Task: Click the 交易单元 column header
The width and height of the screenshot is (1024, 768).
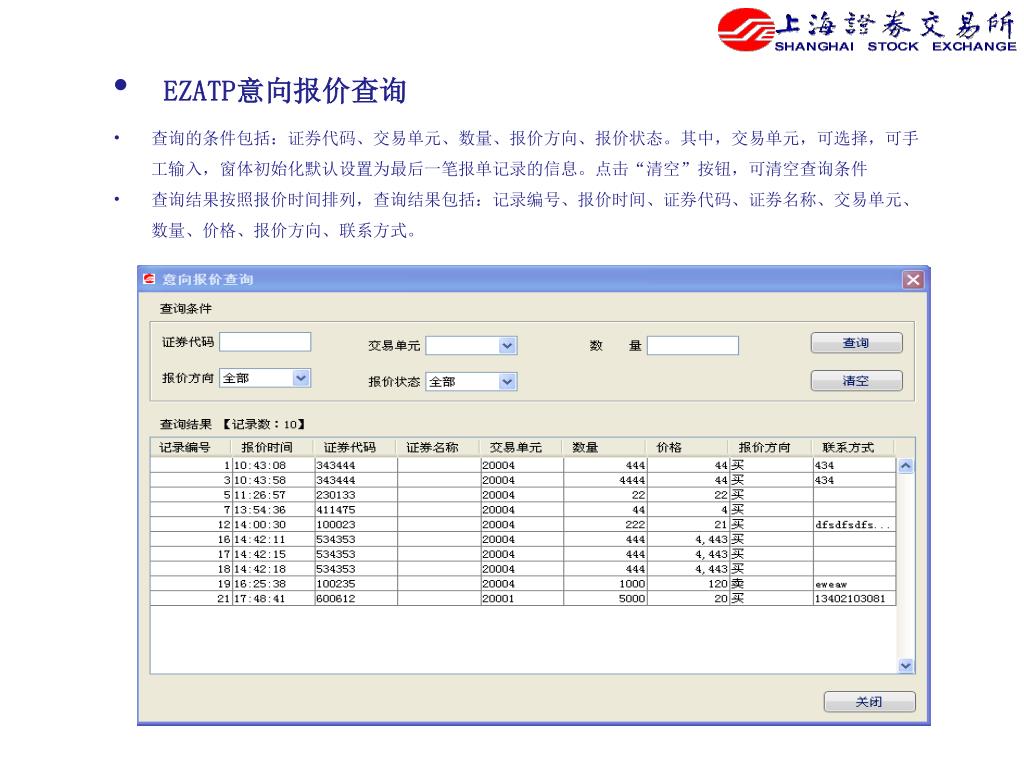Action: click(x=520, y=447)
